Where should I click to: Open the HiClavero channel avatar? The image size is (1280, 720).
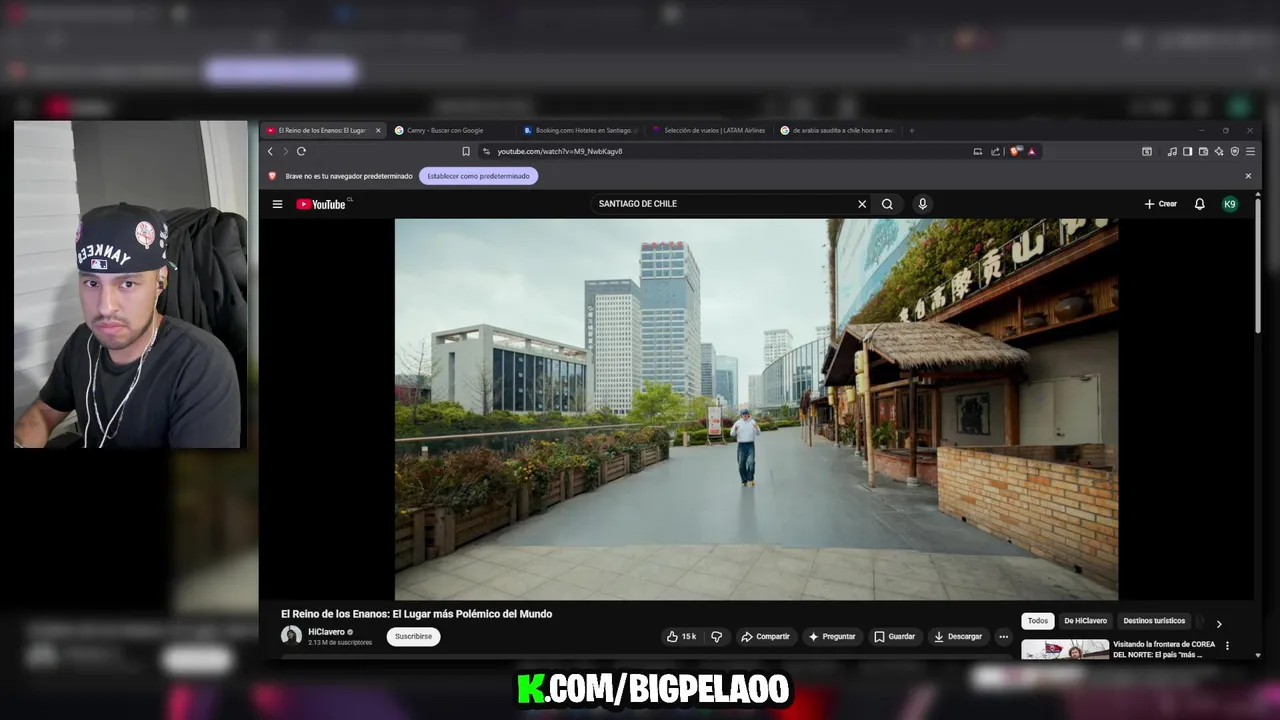pos(291,636)
